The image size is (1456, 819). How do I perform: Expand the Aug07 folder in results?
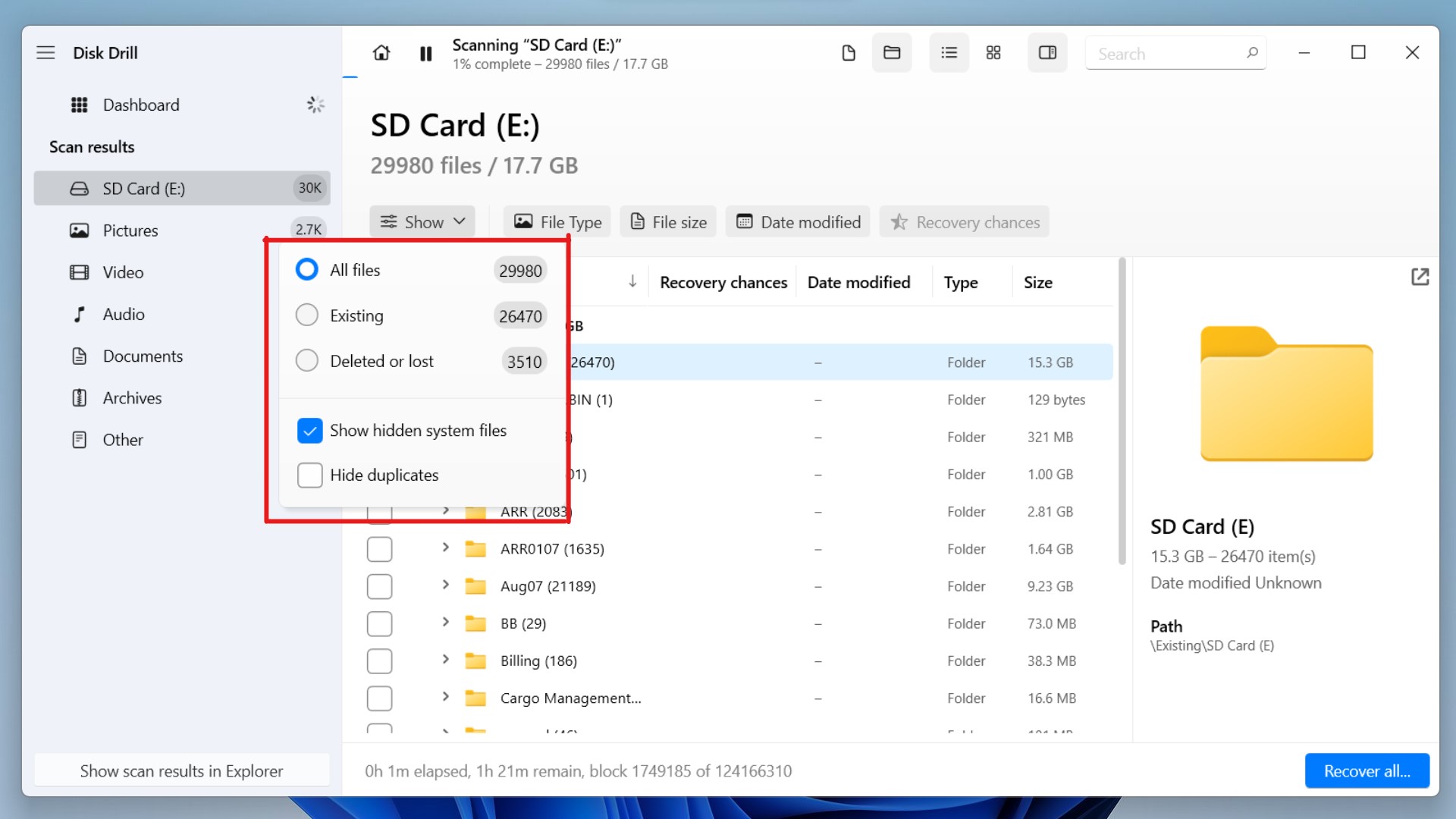(443, 585)
